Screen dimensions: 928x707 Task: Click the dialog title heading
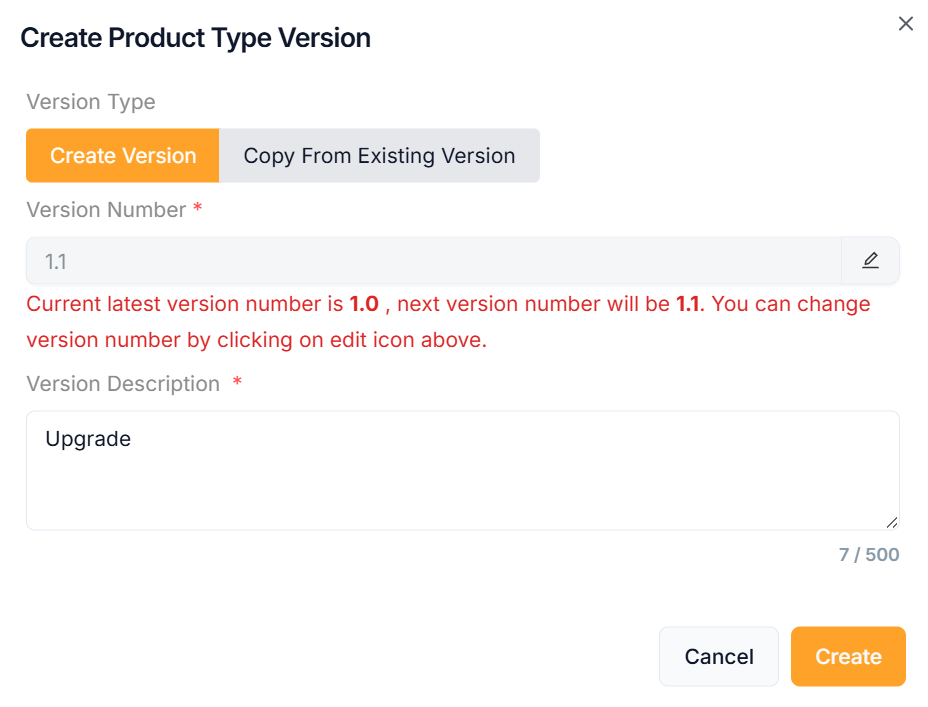pos(196,38)
